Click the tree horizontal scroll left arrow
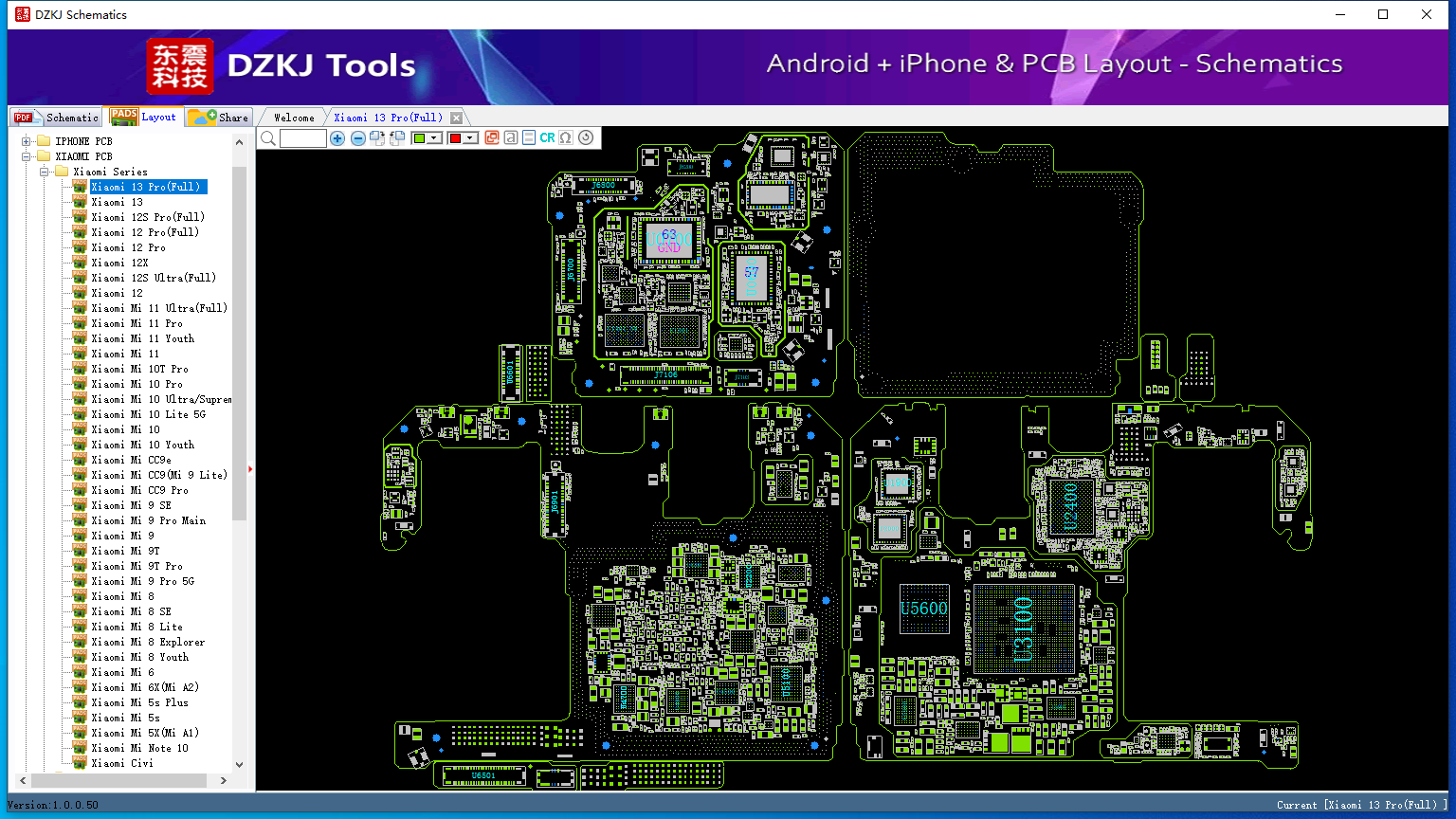Screen dimensions: 1456x819 click(22, 781)
